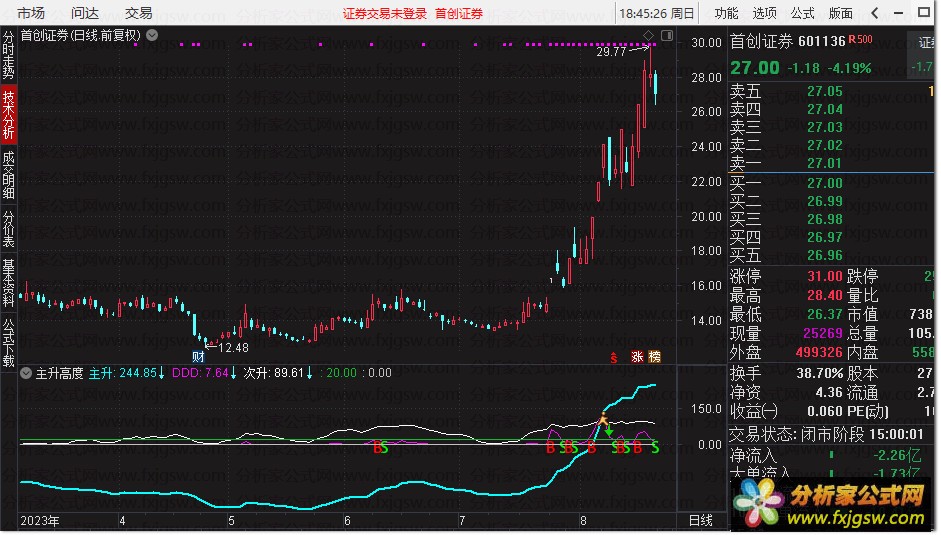
Task: Click the 首创证券 broker link
Action: point(459,13)
